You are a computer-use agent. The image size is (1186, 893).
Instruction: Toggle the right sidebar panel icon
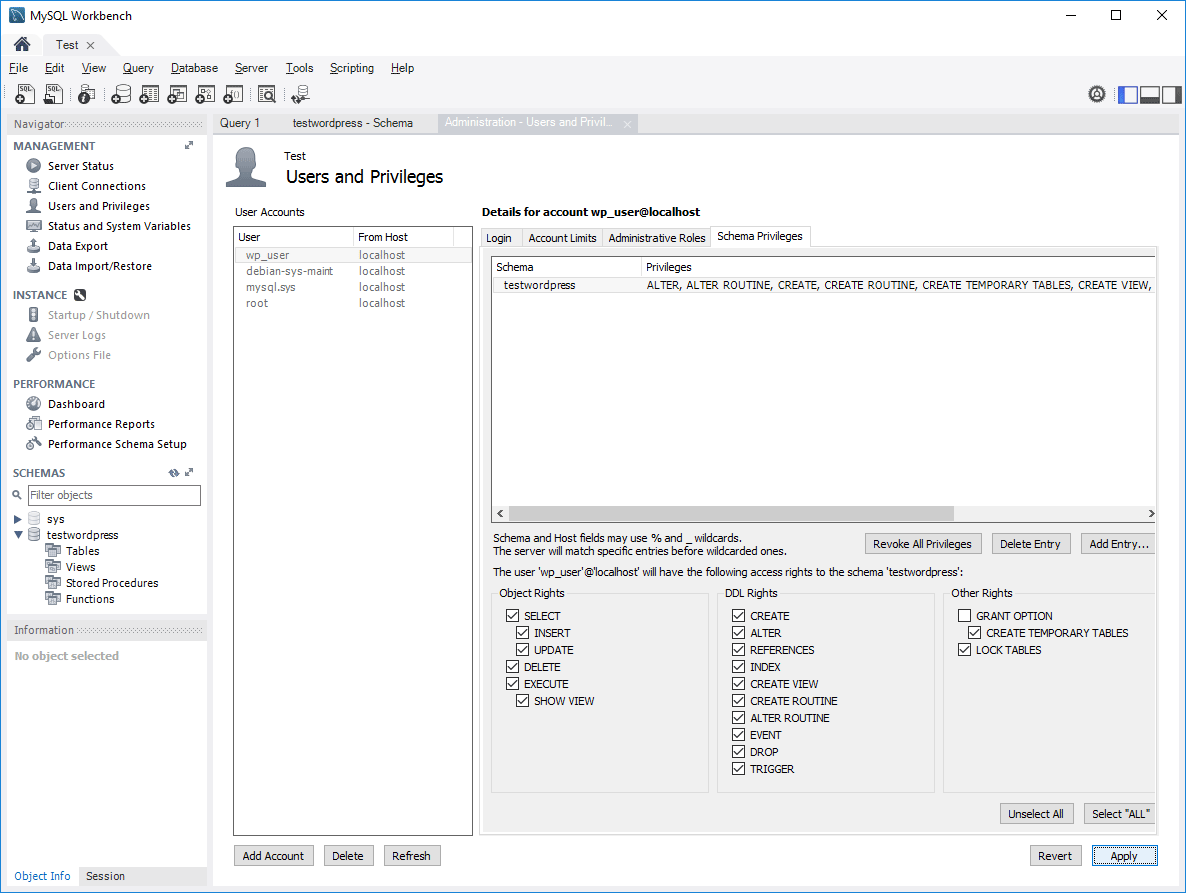(x=1172, y=95)
